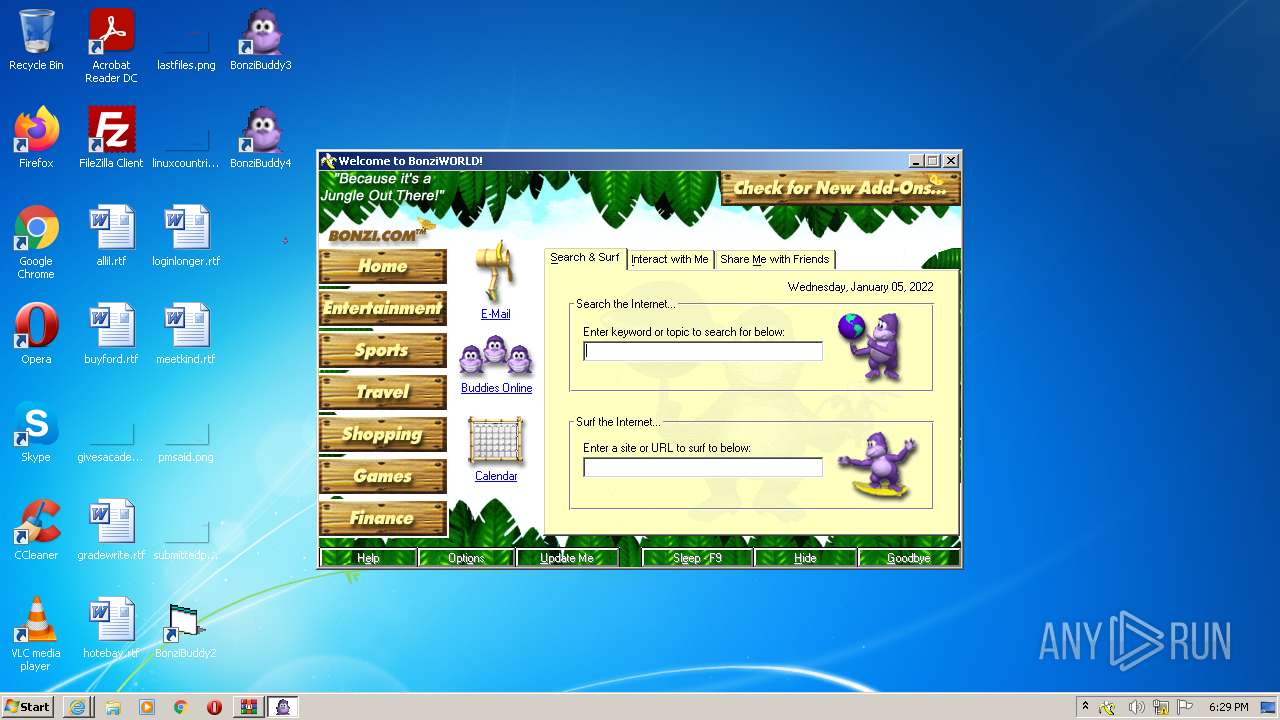
Task: Open the Google Chrome desktop icon
Action: (x=36, y=242)
